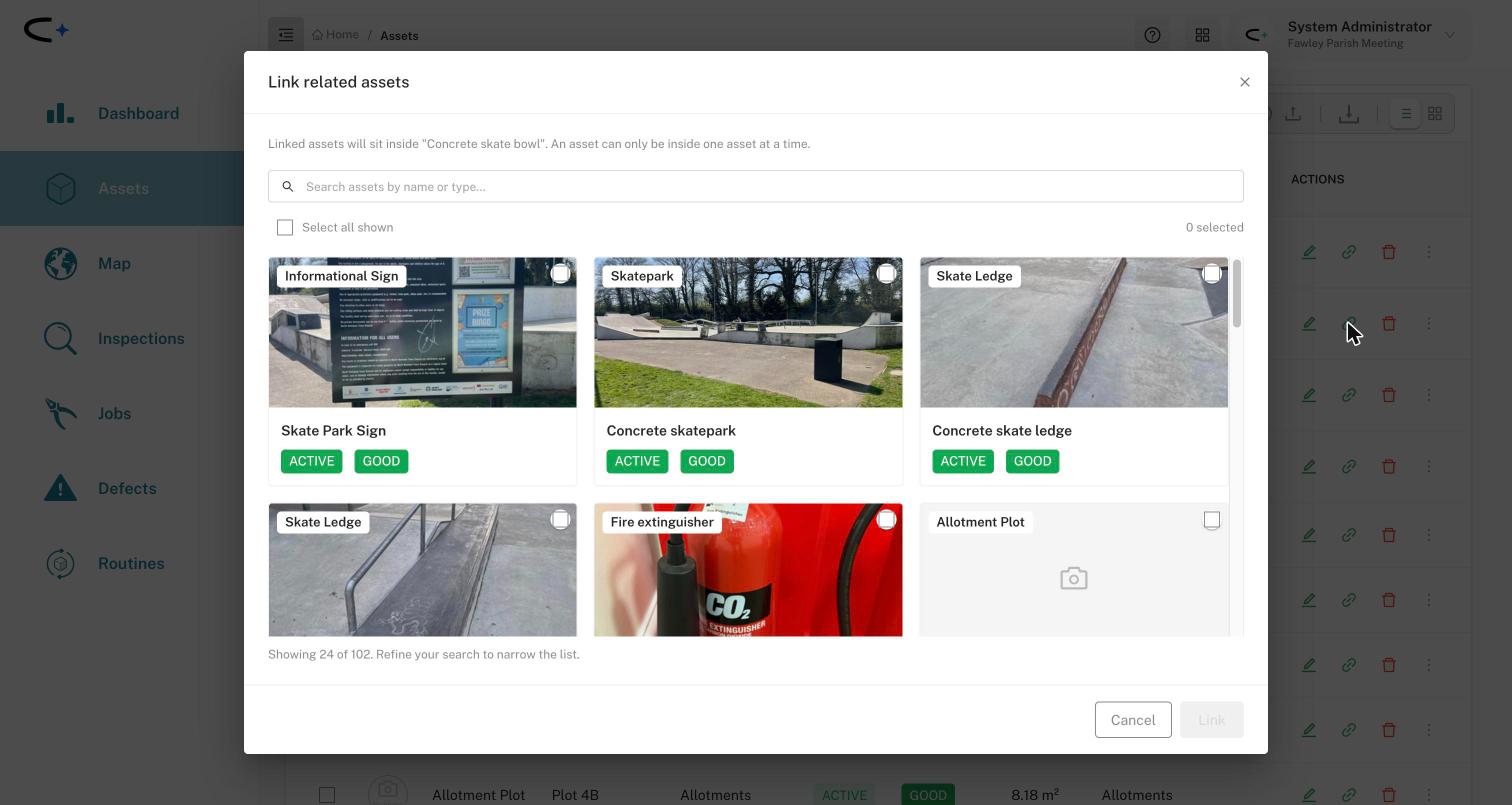
Task: Click the GOOD badge on Concrete skatepark
Action: click(707, 461)
